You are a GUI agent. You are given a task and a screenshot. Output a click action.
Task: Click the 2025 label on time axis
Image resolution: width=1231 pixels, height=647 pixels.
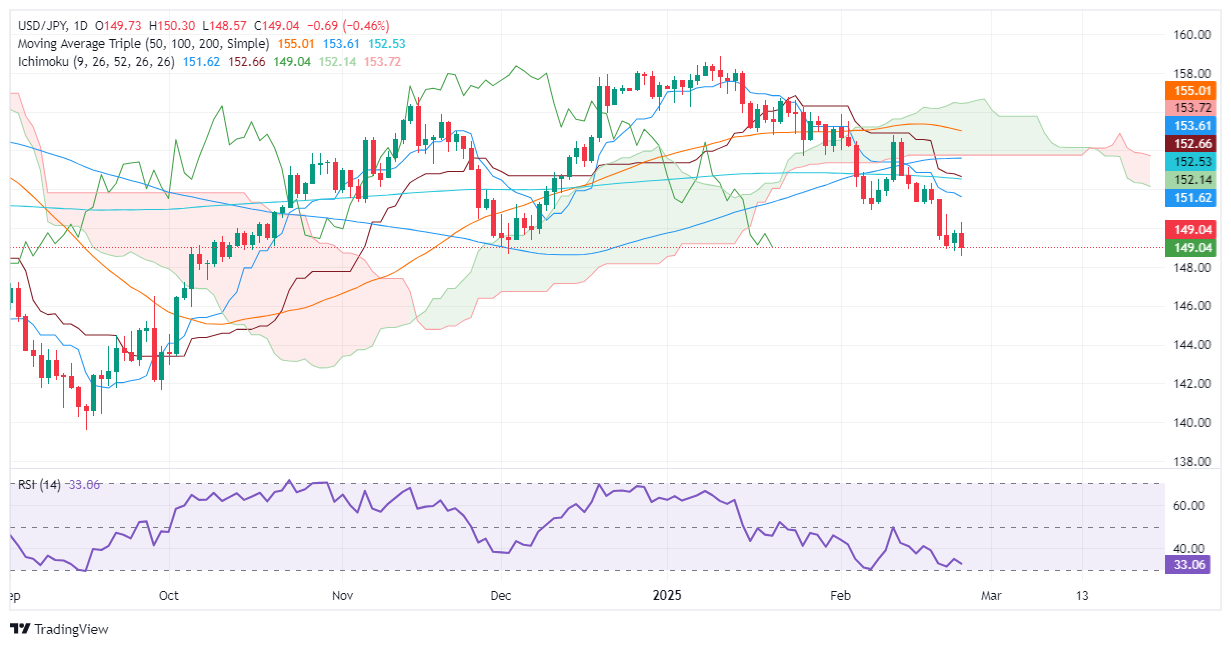666,596
